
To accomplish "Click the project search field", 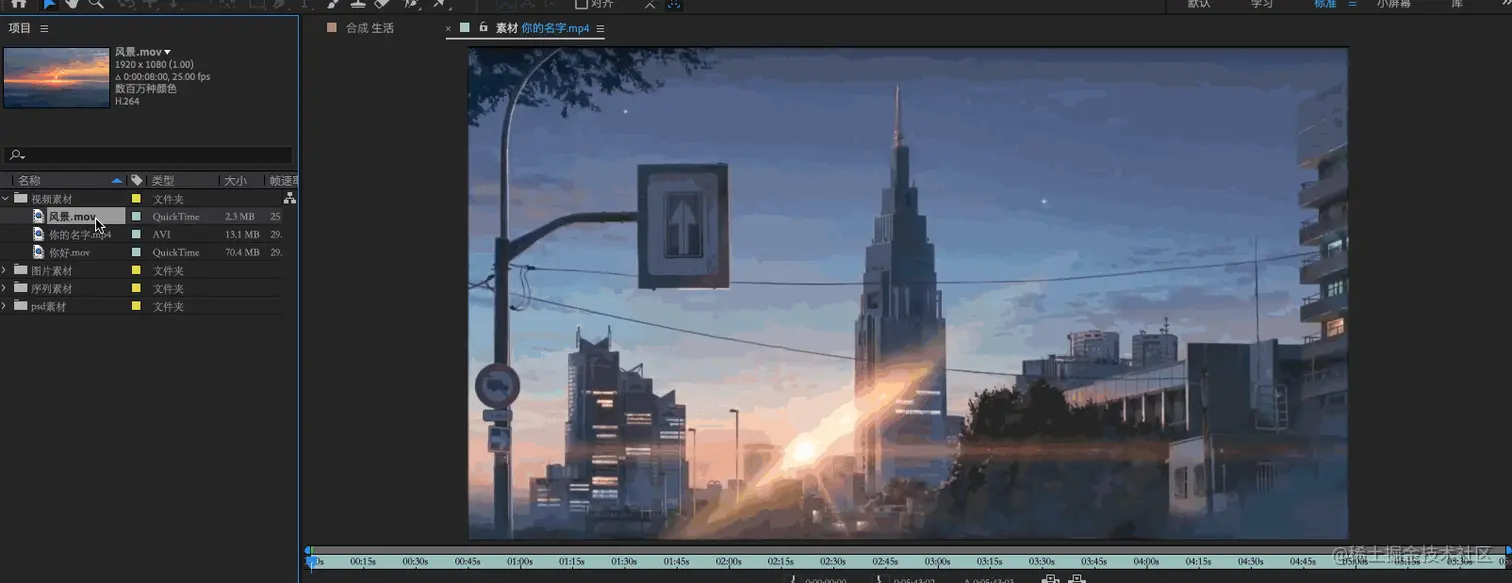I will 148,155.
